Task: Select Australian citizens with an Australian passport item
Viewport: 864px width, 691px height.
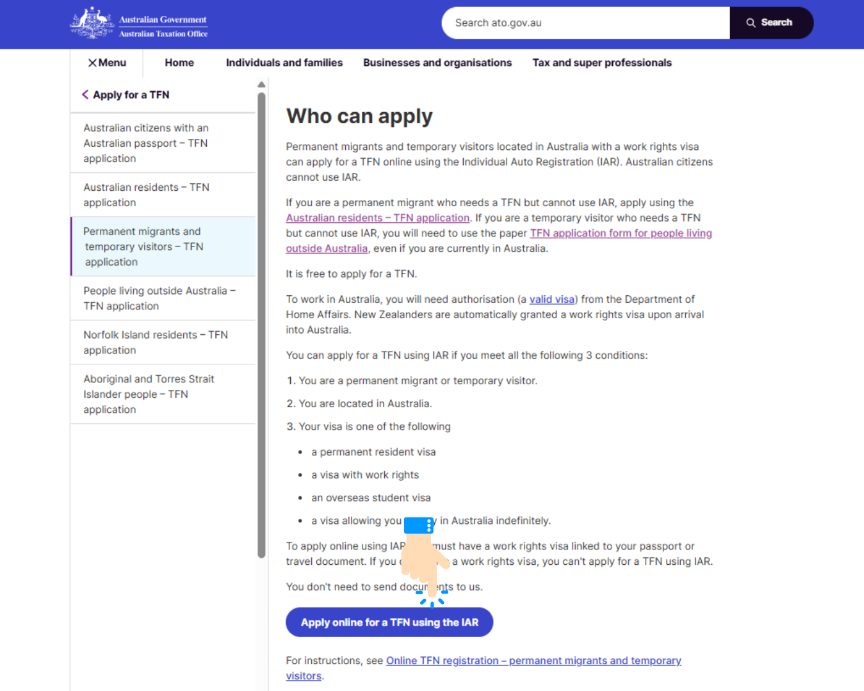Action: click(x=146, y=143)
